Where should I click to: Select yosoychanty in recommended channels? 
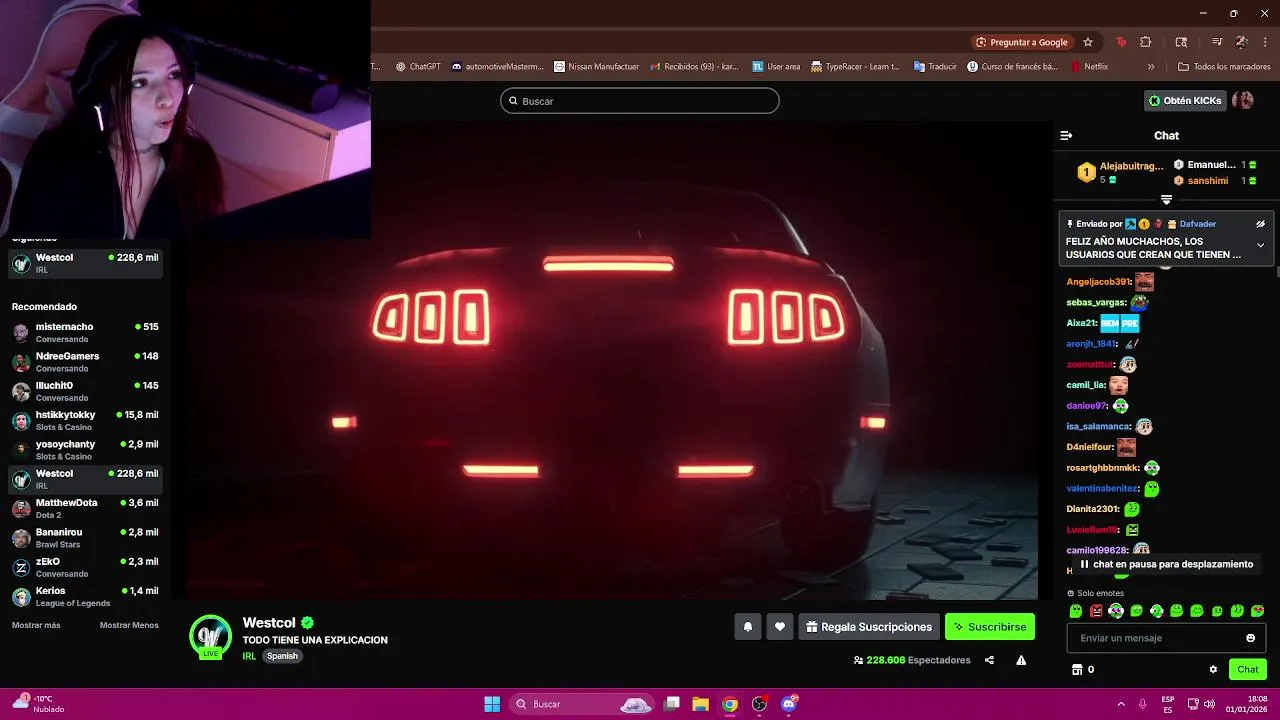(85, 450)
